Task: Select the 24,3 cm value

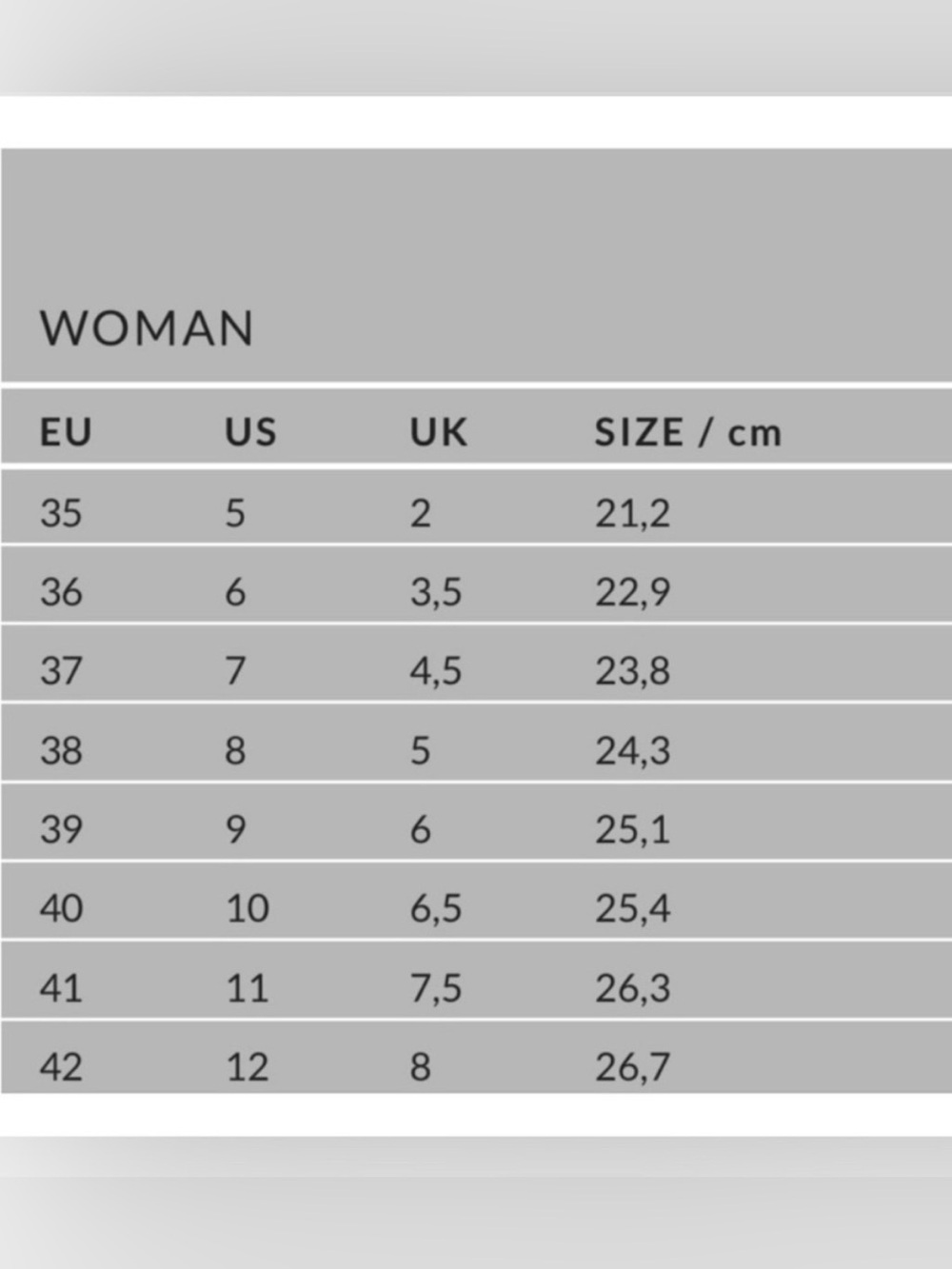Action: (633, 752)
